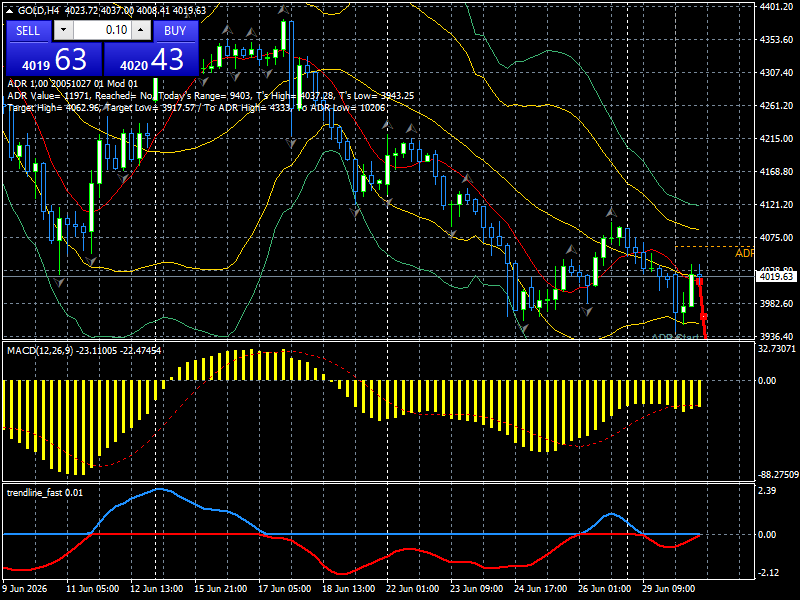The image size is (800, 600).
Task: Click the 4075.00 price scale value
Action: pos(776,238)
